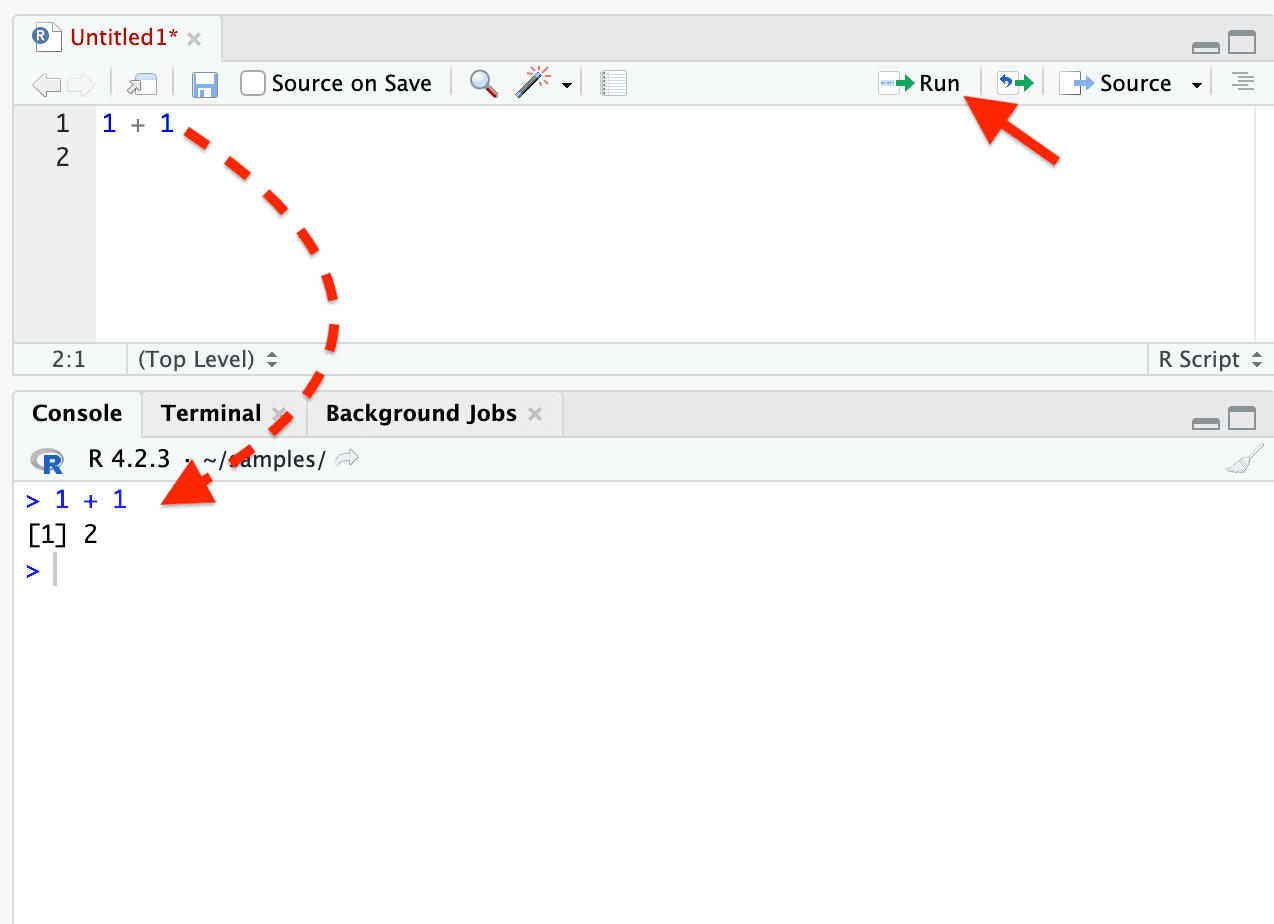
Task: Switch to the Terminal tab
Action: [x=211, y=413]
